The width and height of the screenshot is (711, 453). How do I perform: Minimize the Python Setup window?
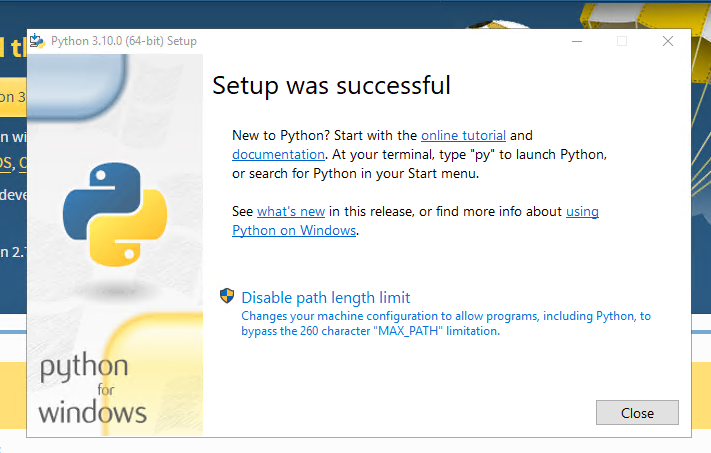(x=577, y=41)
